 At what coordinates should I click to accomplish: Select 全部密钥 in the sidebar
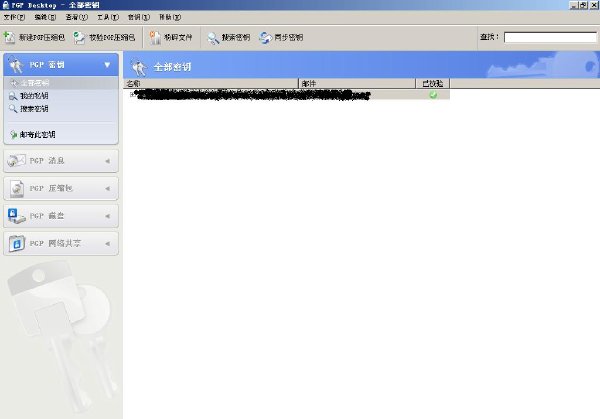click(60, 83)
